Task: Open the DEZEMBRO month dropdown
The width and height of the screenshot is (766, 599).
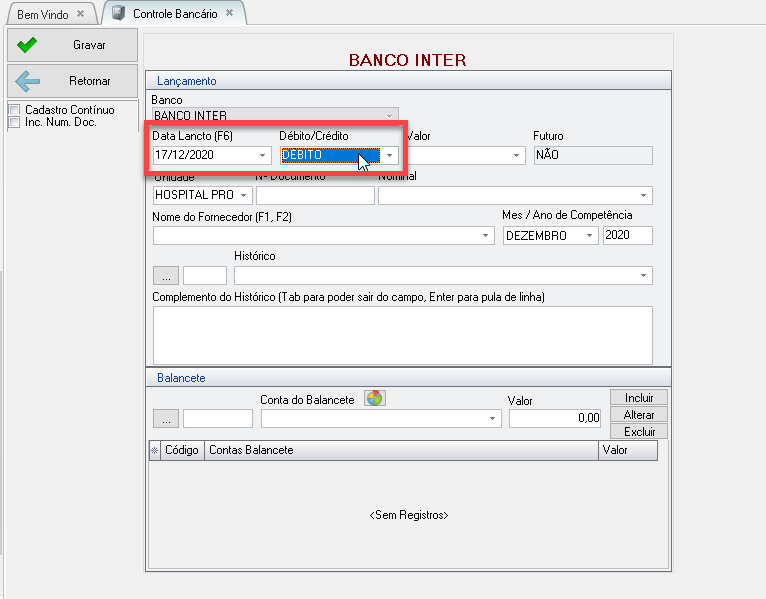Action: 589,235
